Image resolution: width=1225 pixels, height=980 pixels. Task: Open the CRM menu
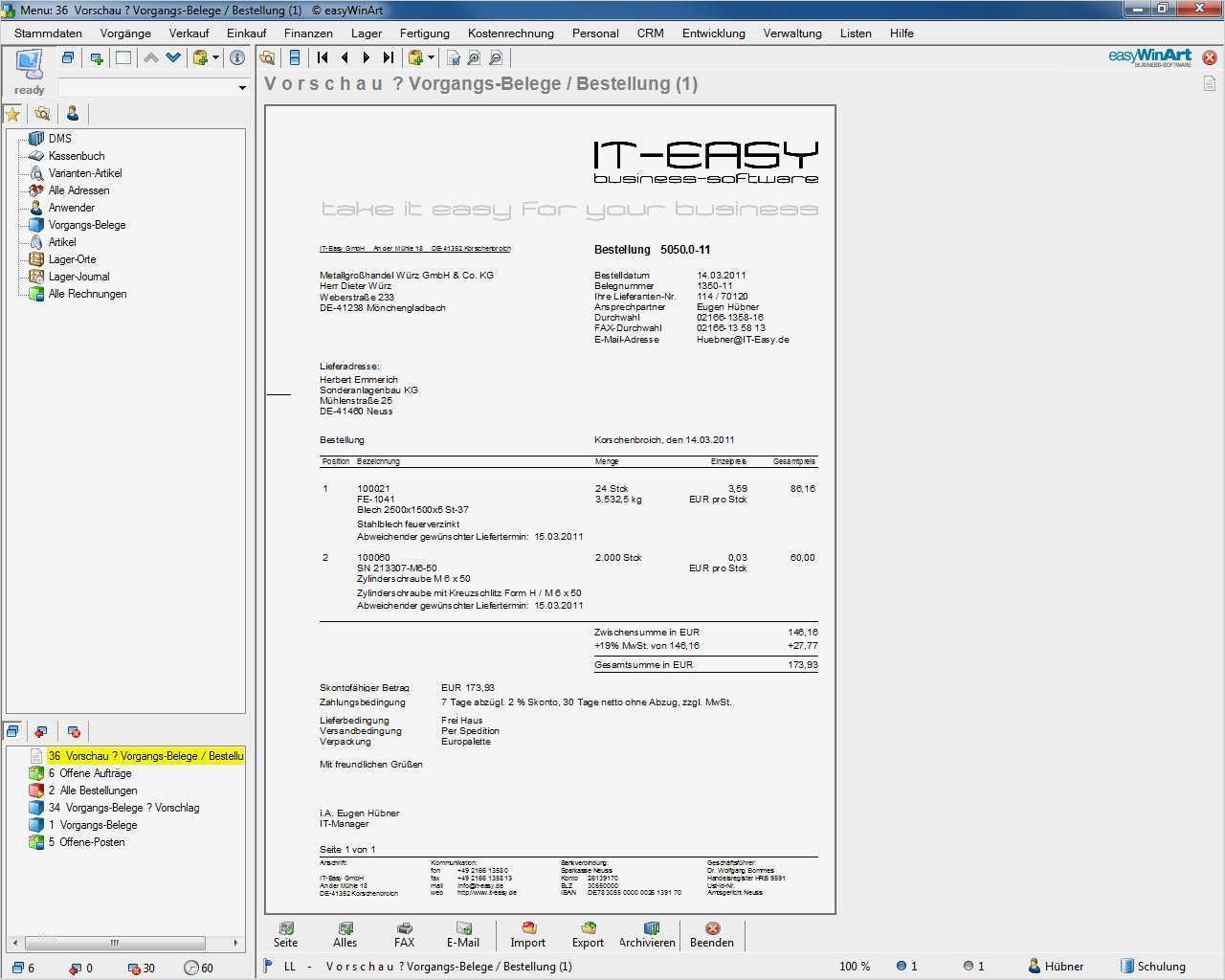pyautogui.click(x=651, y=33)
